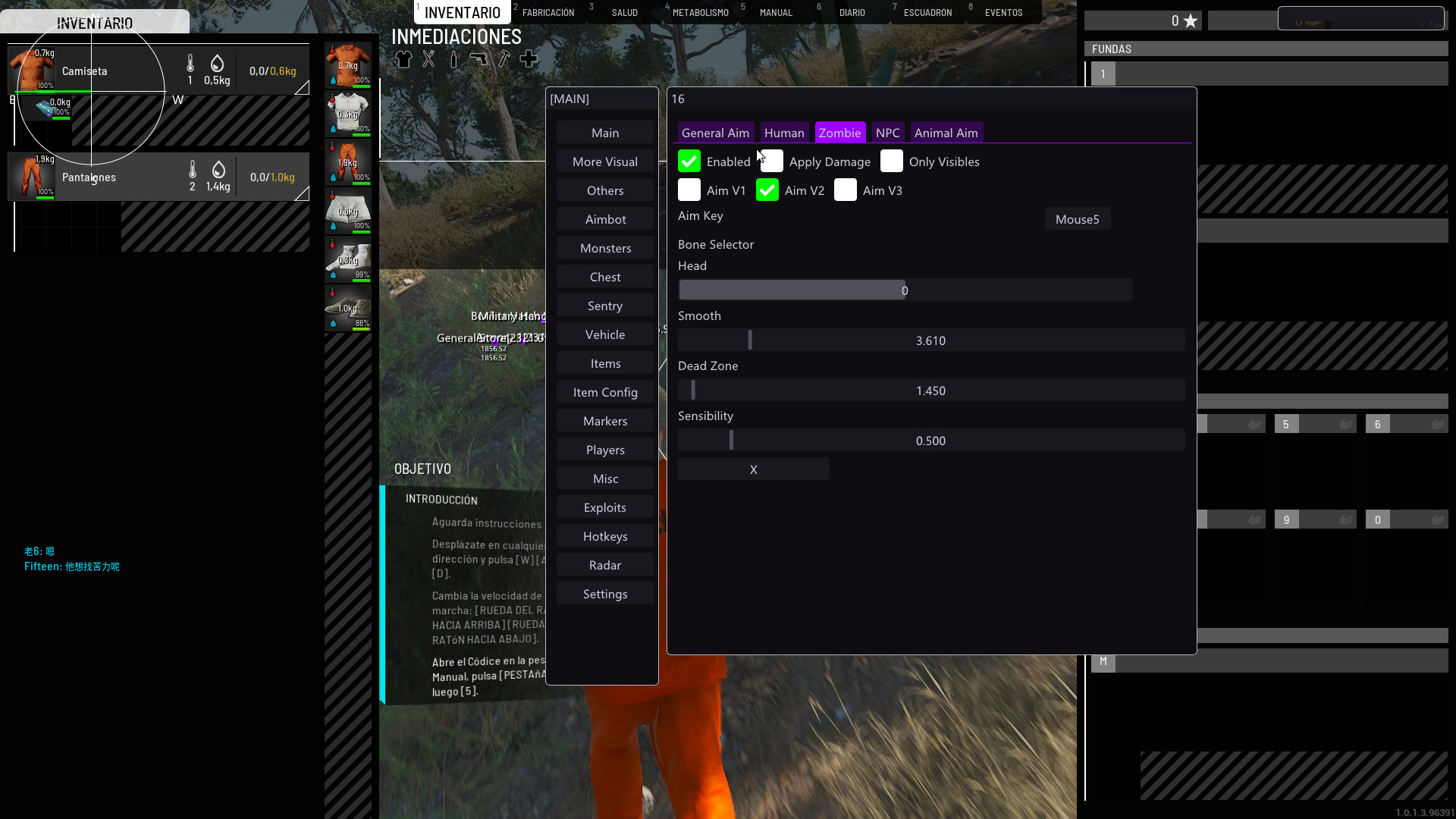The image size is (1456, 819).
Task: Select the hammer tools filter icon
Action: [504, 59]
